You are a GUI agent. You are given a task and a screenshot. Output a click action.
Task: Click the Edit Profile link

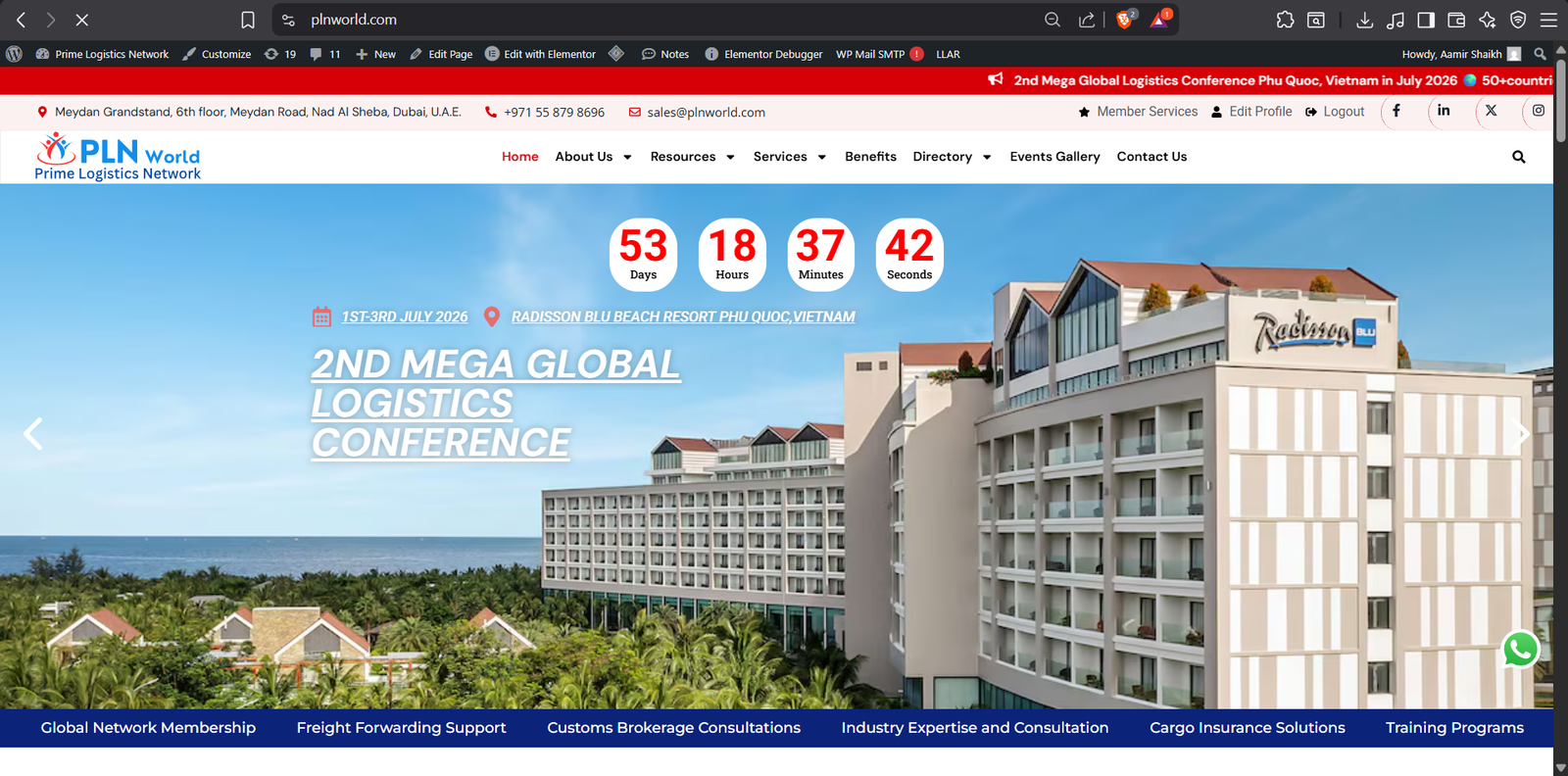point(1251,112)
